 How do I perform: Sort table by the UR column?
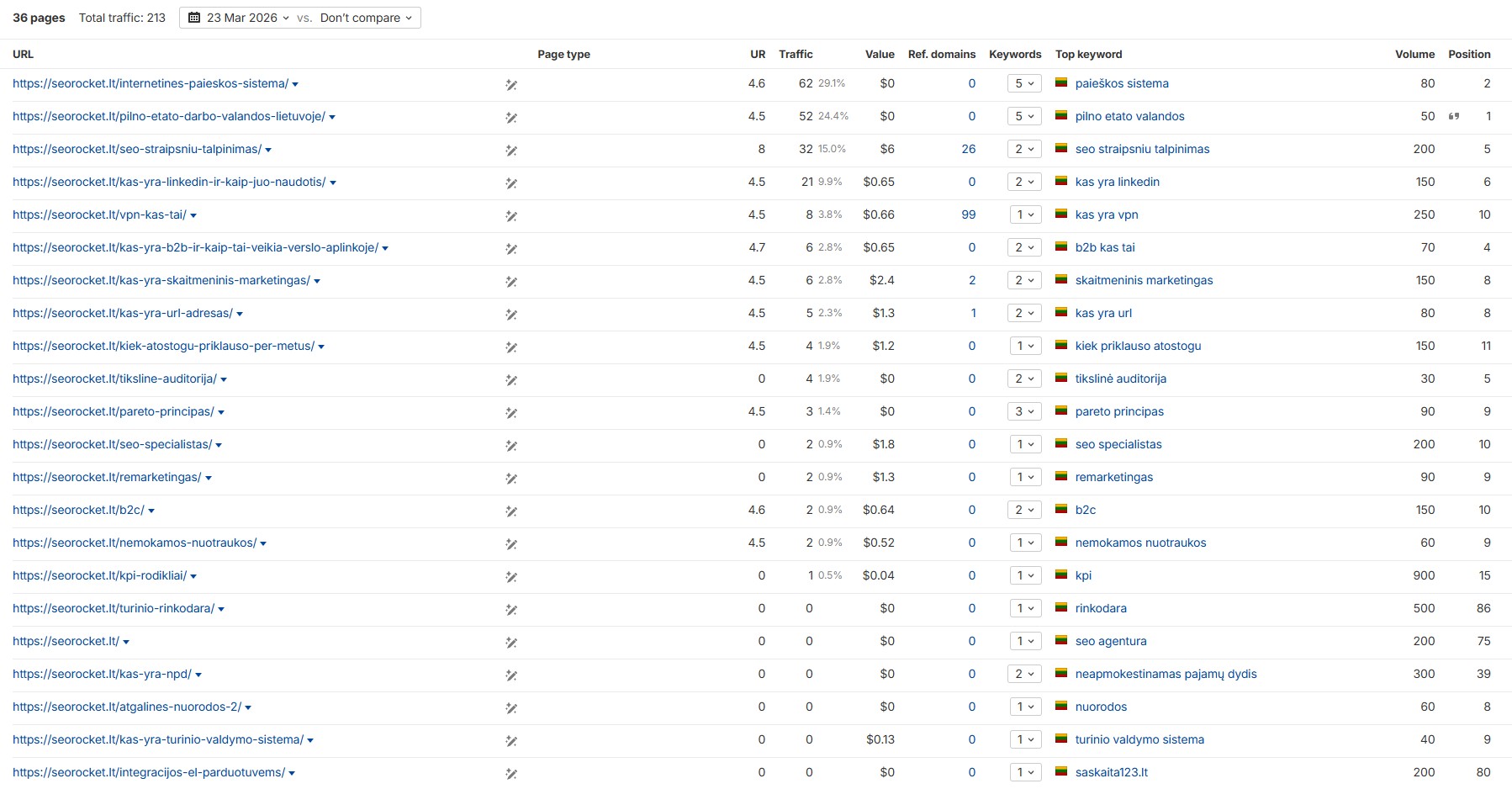pyautogui.click(x=758, y=54)
